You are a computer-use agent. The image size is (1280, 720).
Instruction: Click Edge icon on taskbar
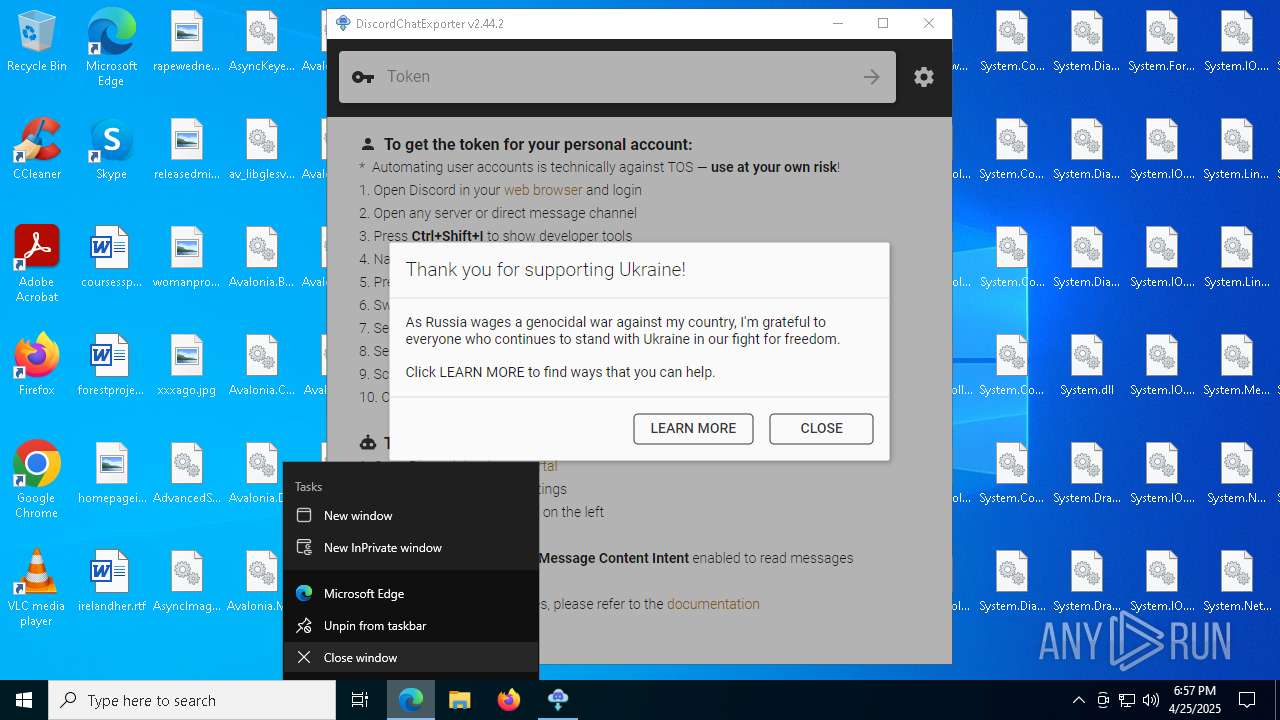point(411,700)
